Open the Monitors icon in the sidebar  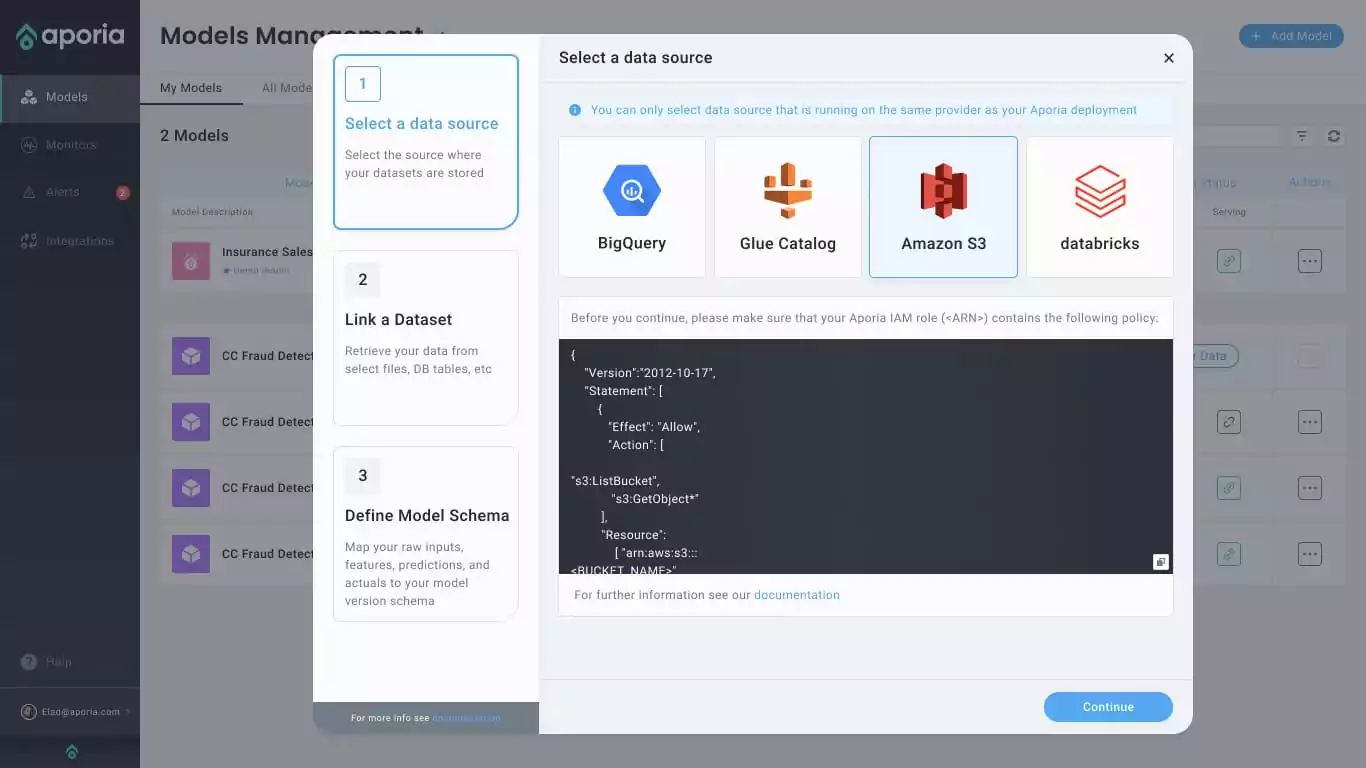click(x=28, y=145)
